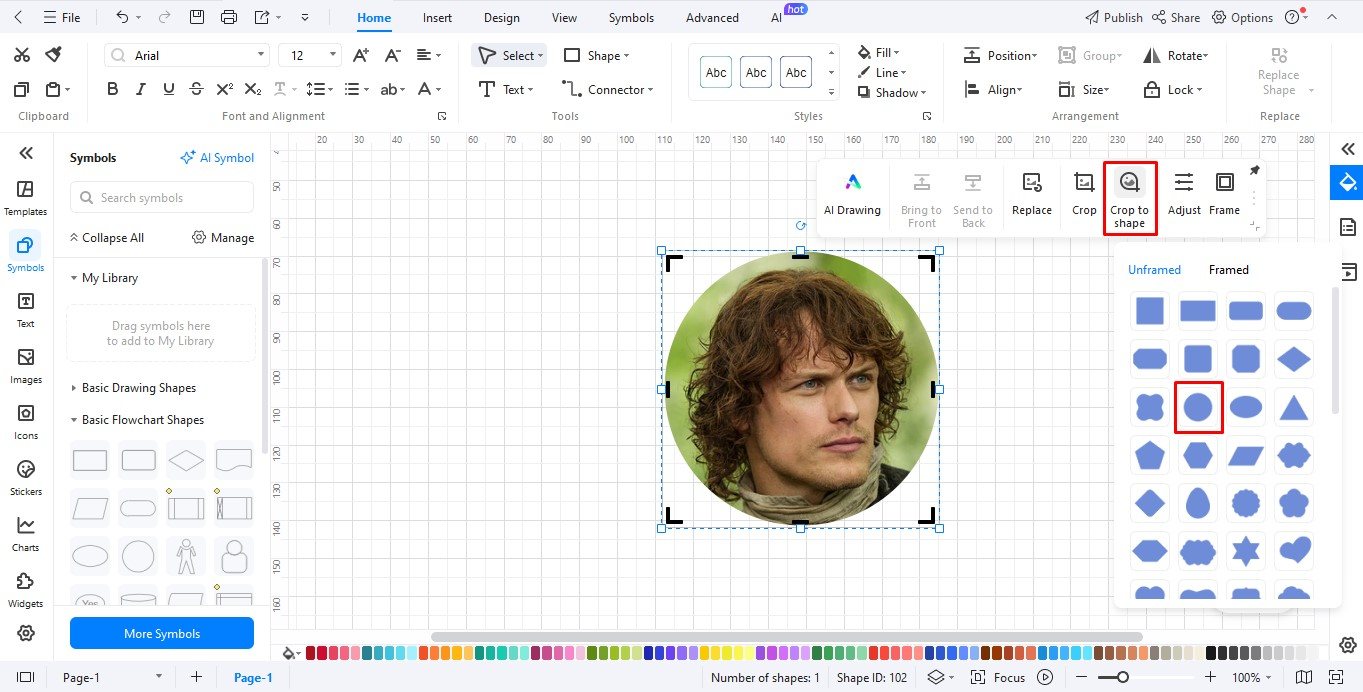
Task: Open the Crop to shape tool
Action: pyautogui.click(x=1129, y=196)
